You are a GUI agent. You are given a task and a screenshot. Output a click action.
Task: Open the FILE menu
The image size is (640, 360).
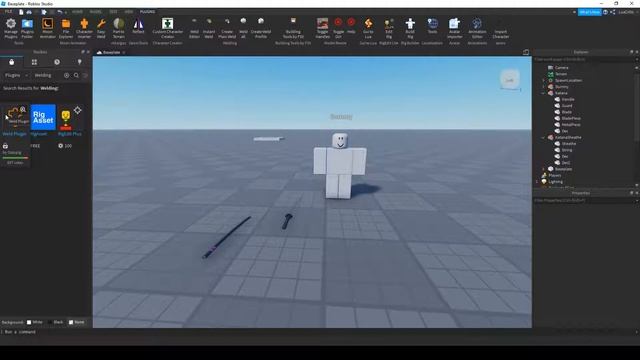click(x=8, y=12)
